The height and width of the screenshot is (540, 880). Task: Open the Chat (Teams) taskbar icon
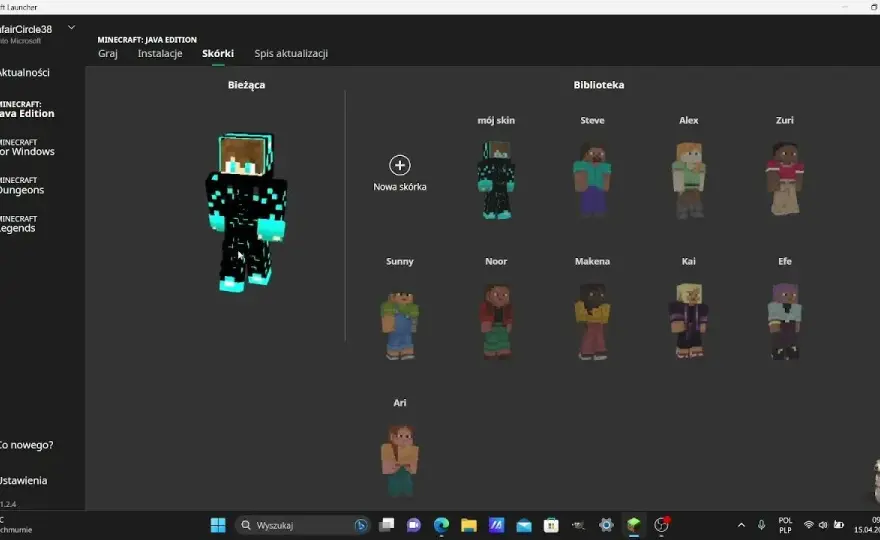coord(414,525)
